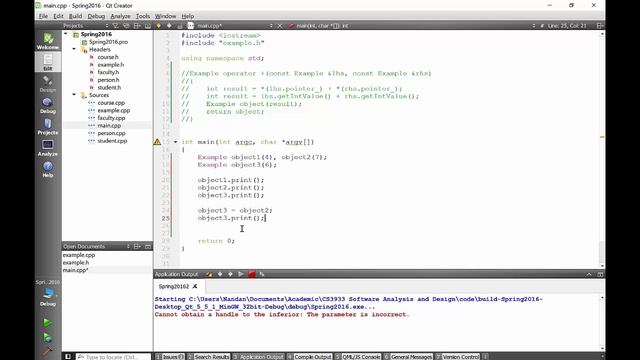Select Spring2016.pro file
The height and width of the screenshot is (360, 640).
click(108, 42)
